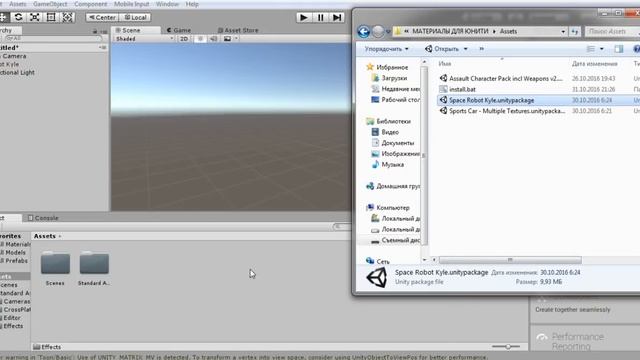Show more Explorer toolbar commands chevron
Viewport: 640px width, 360px height.
tap(482, 49)
